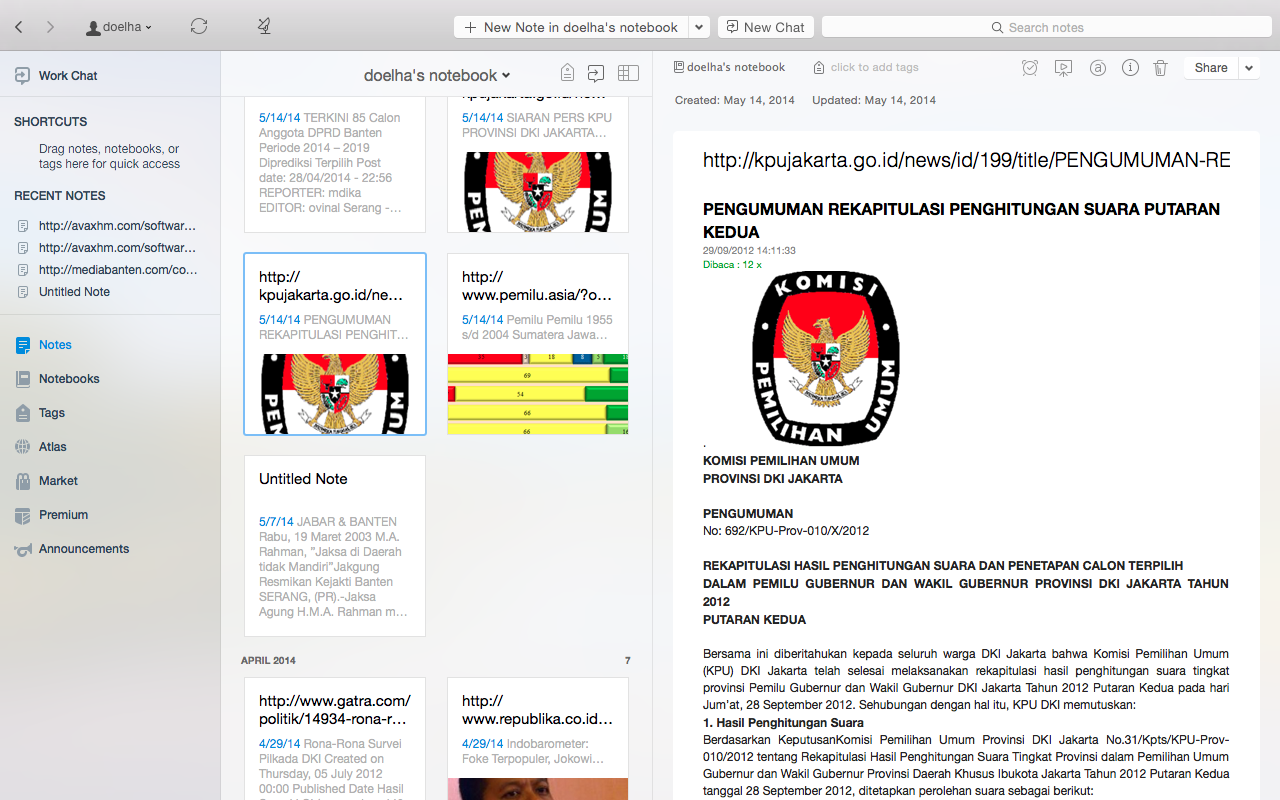The image size is (1280, 800).
Task: Show note info with the info icon
Action: tap(1130, 68)
